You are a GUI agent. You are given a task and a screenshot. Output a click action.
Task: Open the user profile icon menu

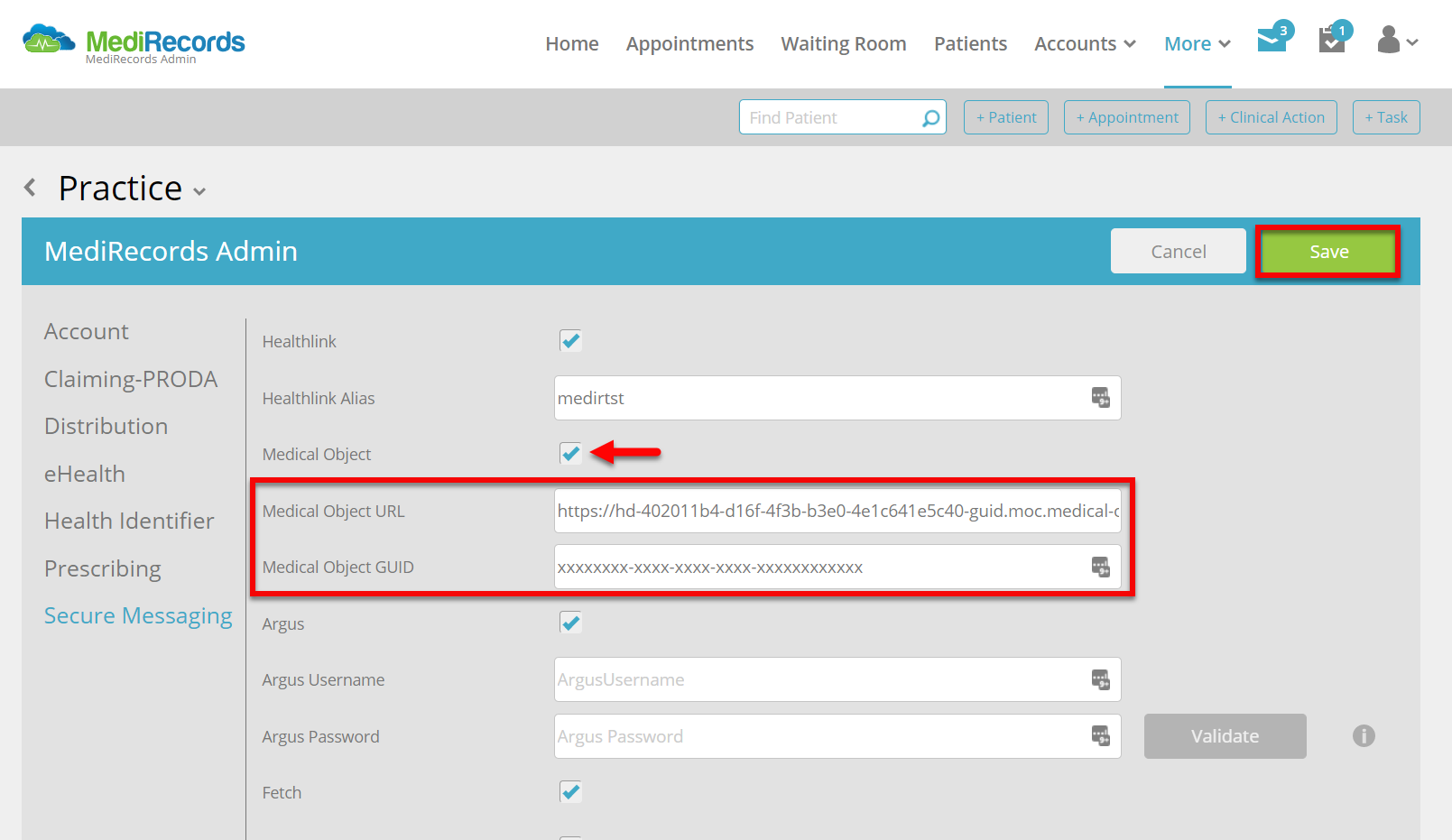pyautogui.click(x=1398, y=40)
